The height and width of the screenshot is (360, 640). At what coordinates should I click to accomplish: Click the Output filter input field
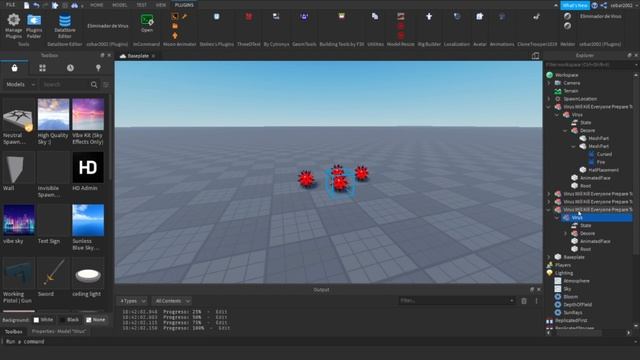tap(456, 301)
